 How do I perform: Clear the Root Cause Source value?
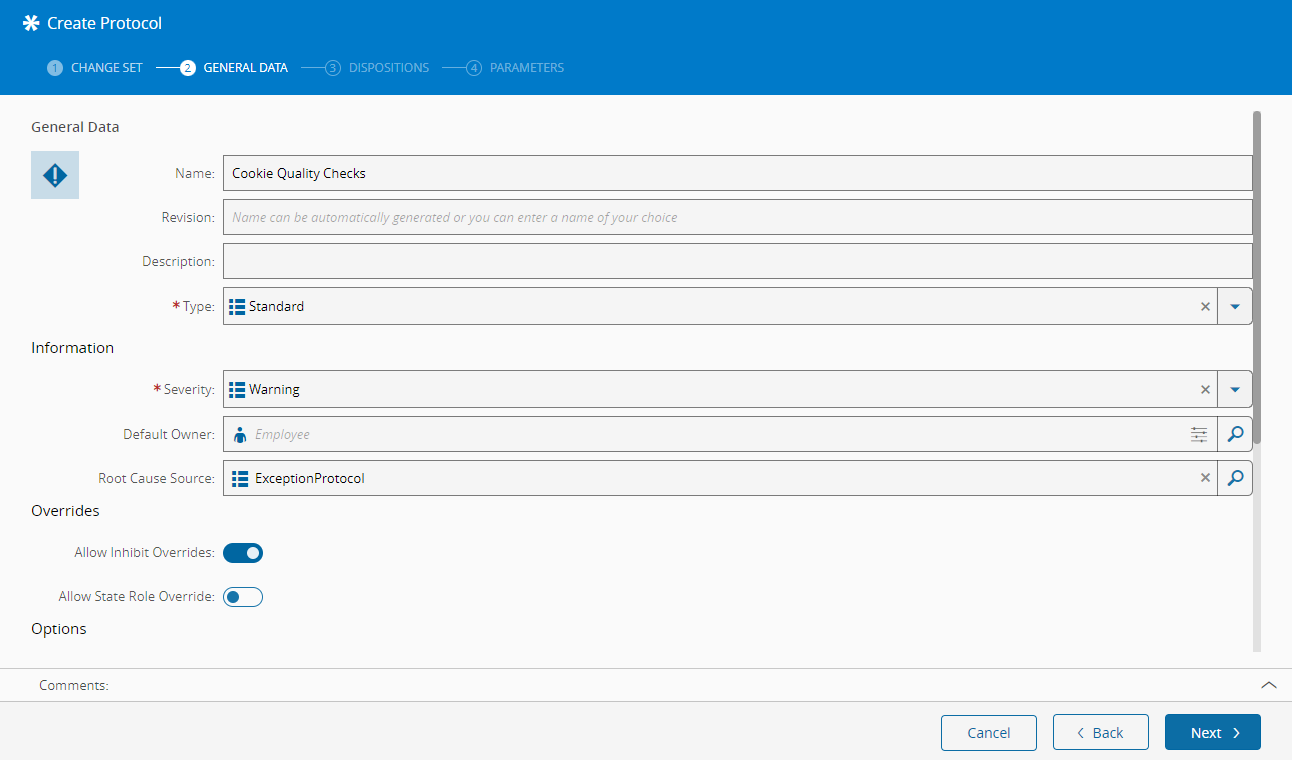point(1205,478)
